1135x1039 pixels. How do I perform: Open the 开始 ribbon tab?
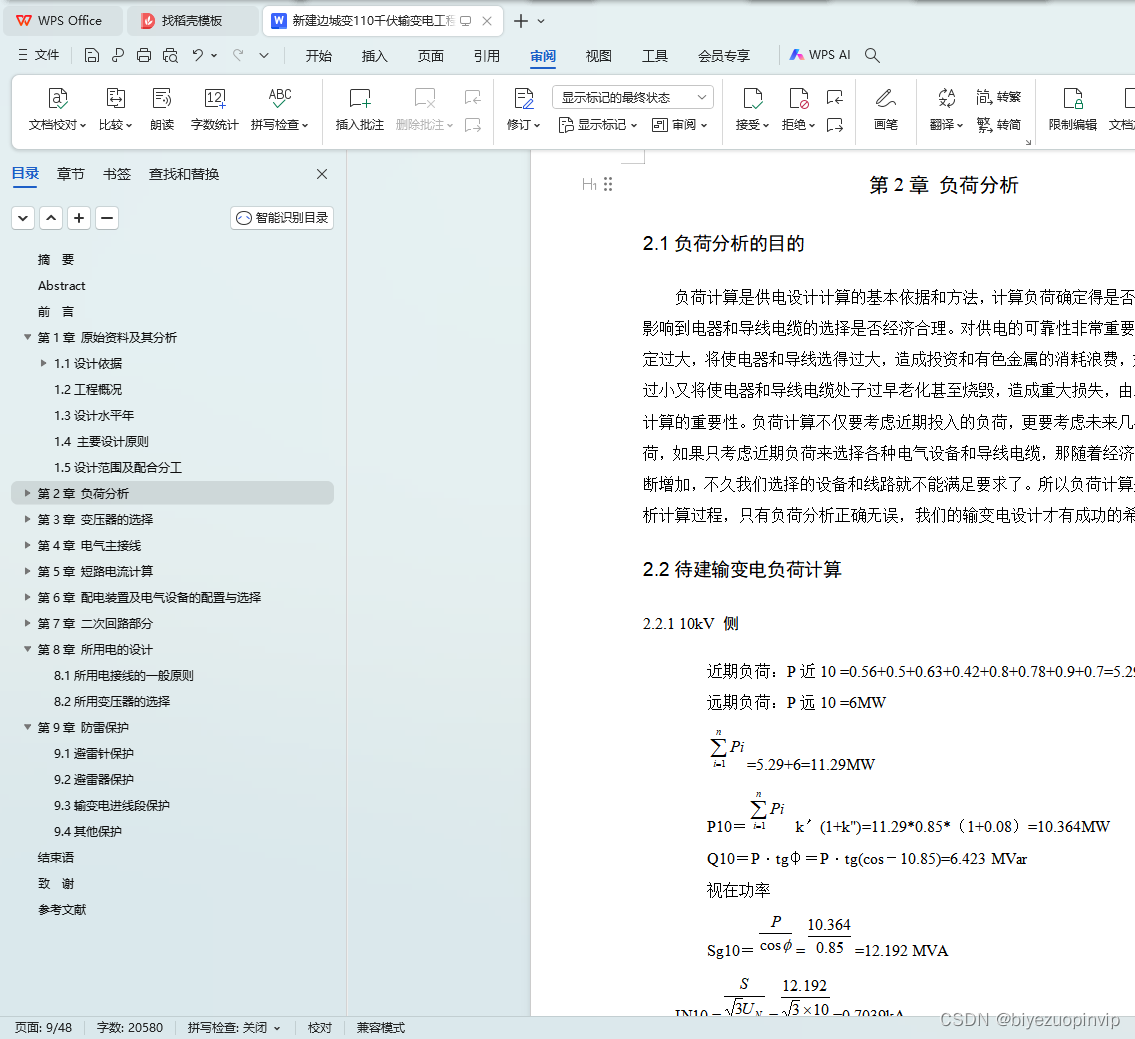tap(318, 56)
